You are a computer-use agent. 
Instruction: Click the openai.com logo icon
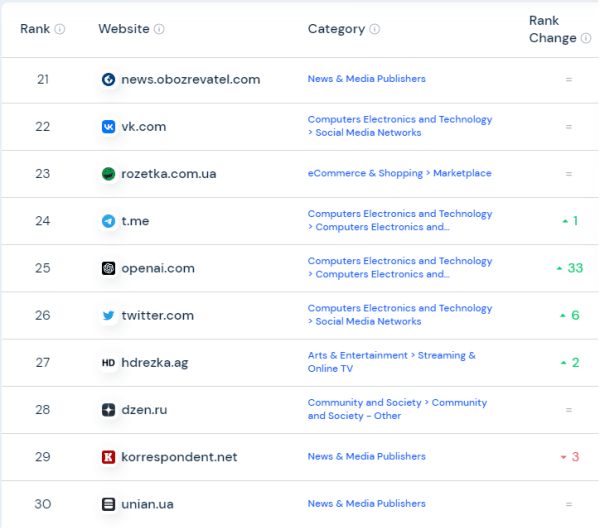108,268
